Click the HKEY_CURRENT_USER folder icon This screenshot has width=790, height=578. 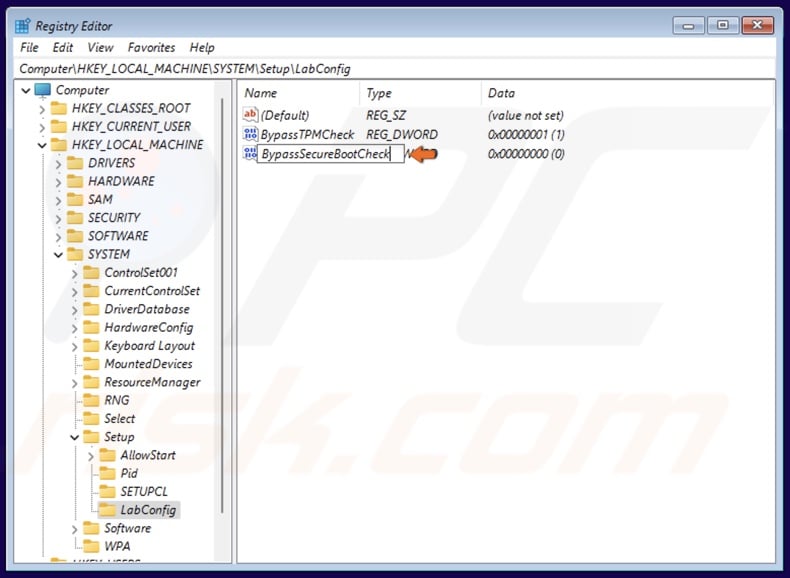[58, 126]
